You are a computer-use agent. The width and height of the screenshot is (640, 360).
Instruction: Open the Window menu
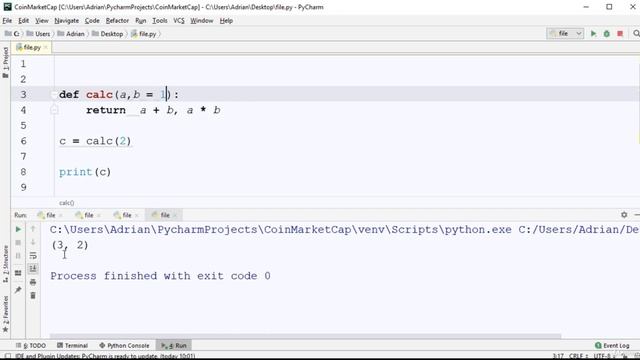tap(202, 20)
